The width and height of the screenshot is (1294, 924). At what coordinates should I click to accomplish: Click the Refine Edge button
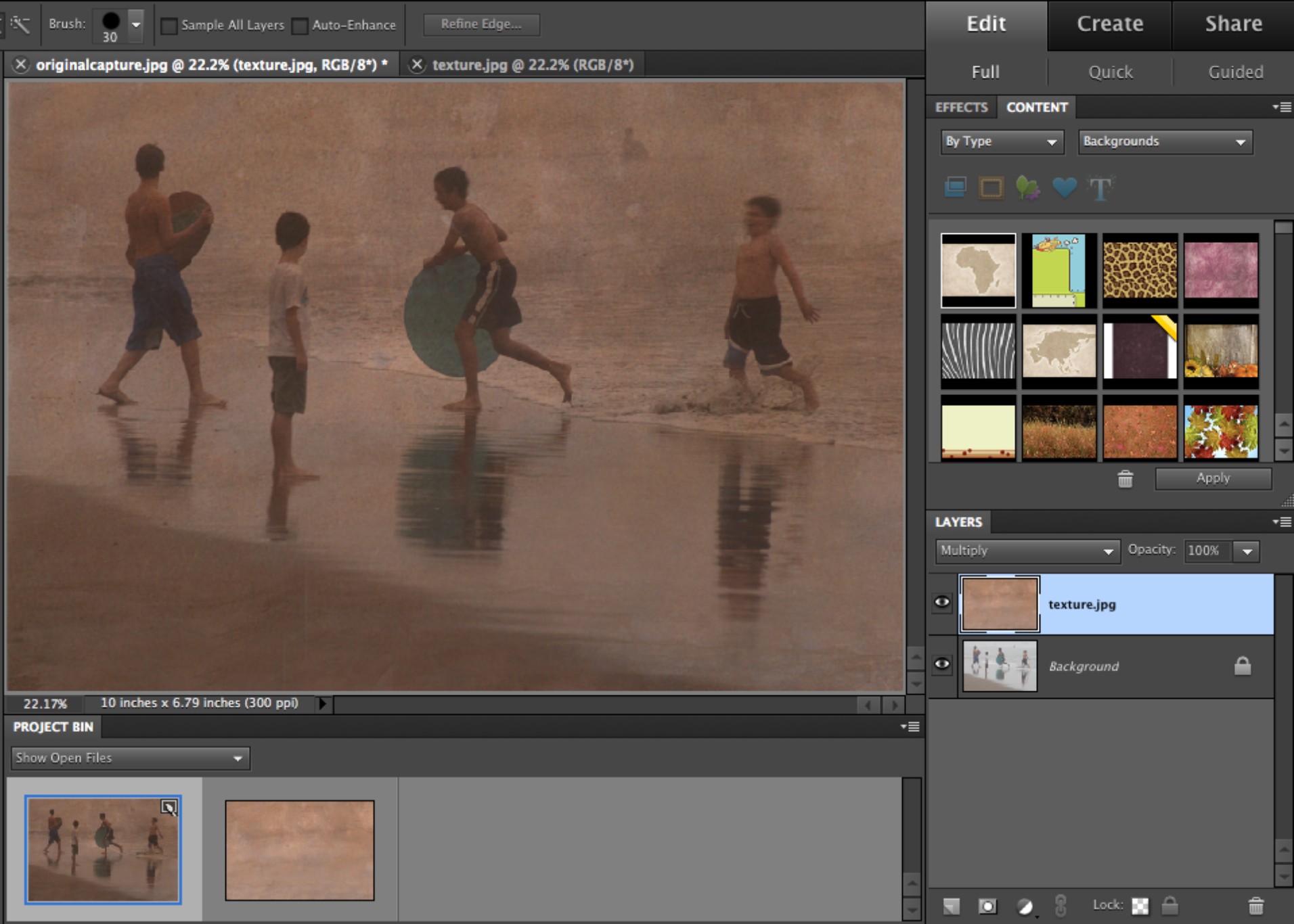pyautogui.click(x=481, y=24)
